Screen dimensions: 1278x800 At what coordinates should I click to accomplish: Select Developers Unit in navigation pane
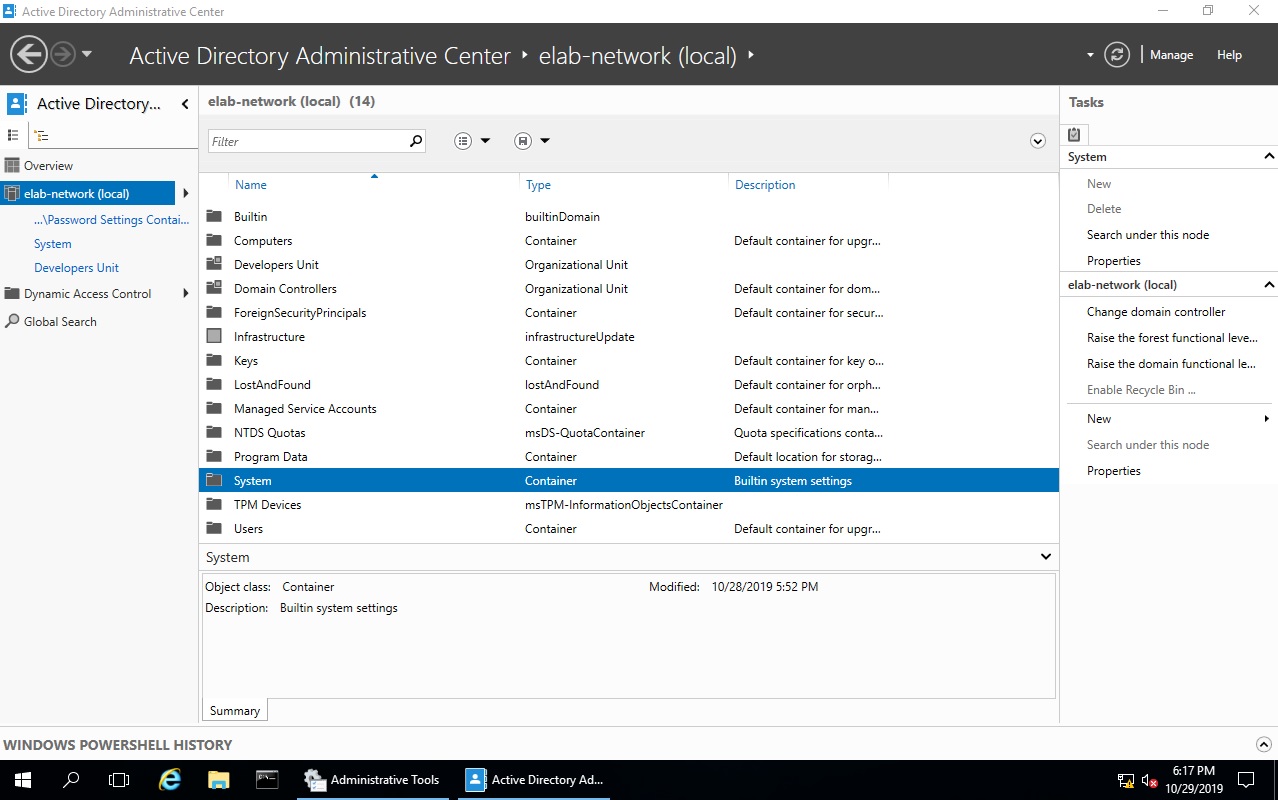point(76,268)
